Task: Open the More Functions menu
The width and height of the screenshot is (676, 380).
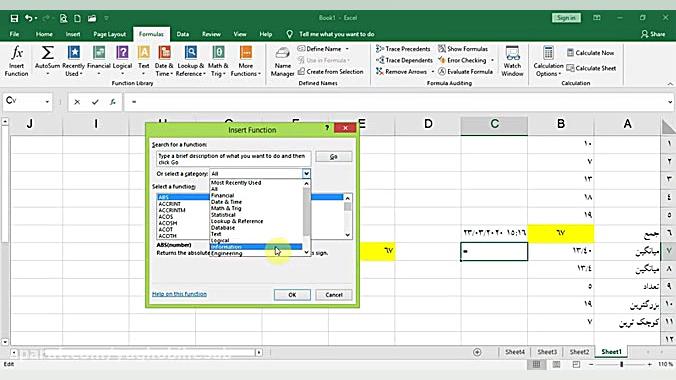Action: click(x=246, y=61)
